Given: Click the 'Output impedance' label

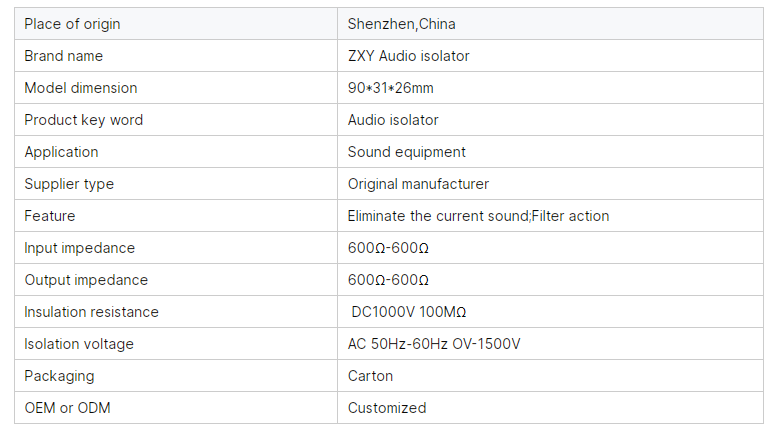Looking at the screenshot, I should tap(86, 280).
